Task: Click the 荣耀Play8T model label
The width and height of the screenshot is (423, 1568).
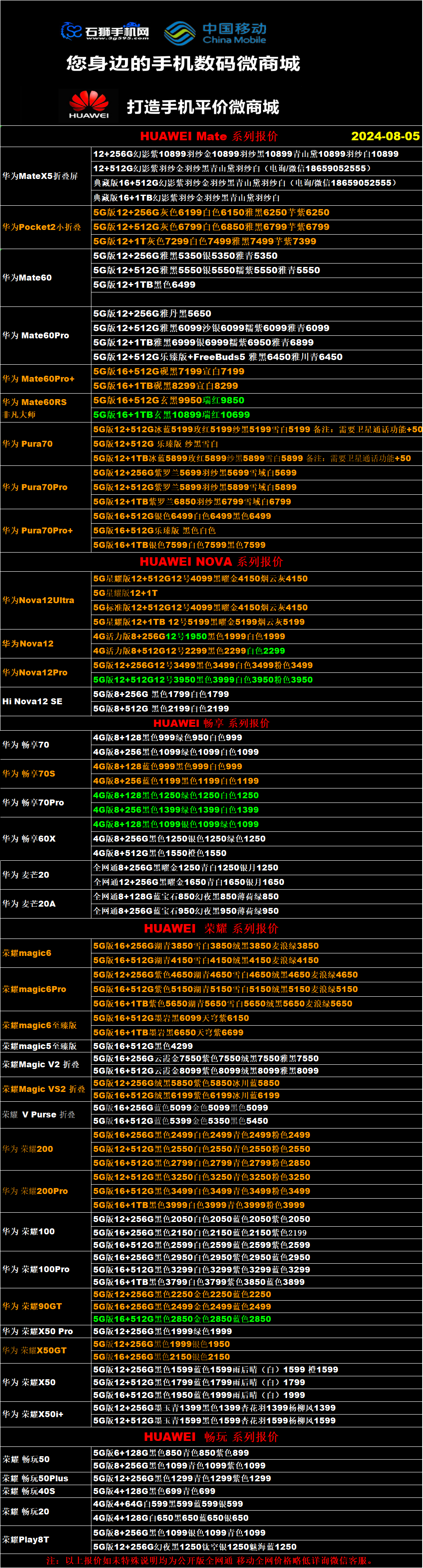Action: tap(26, 1540)
